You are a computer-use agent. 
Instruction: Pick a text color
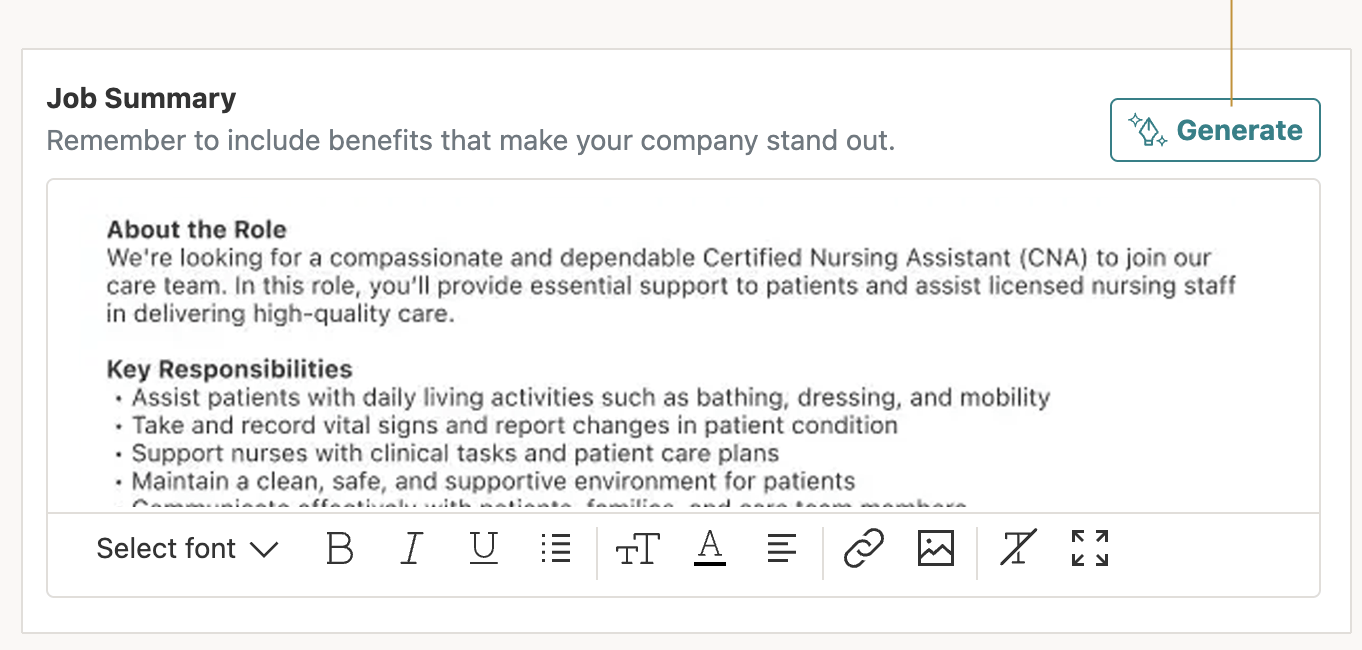pyautogui.click(x=709, y=548)
